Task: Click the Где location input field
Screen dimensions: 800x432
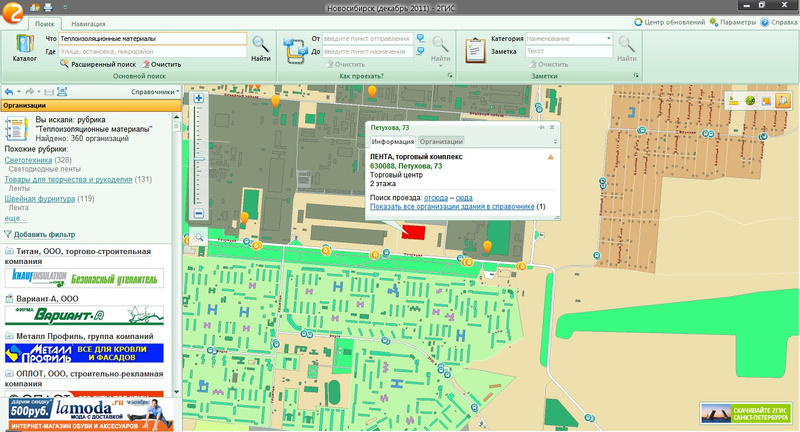Action: 153,51
